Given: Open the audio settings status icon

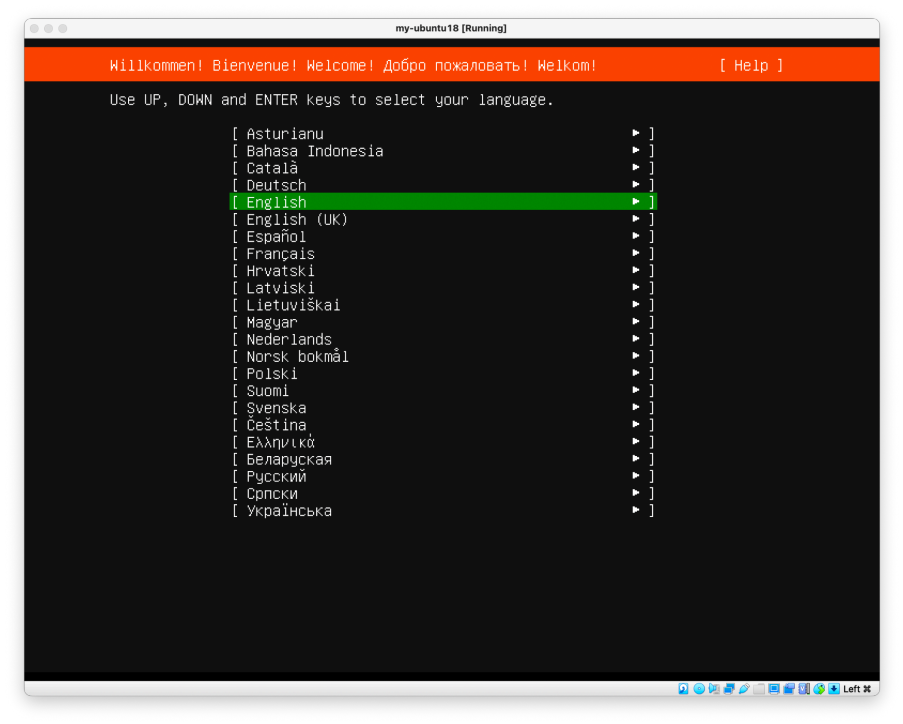Looking at the screenshot, I should coord(714,688).
